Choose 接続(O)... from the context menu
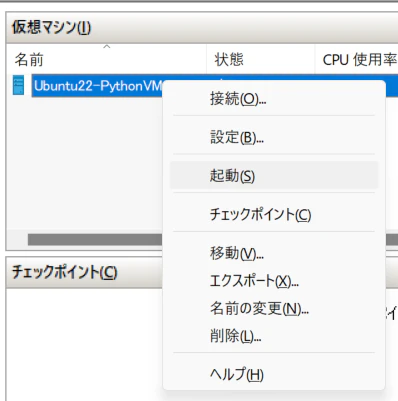Image resolution: width=398 pixels, height=401 pixels. [274, 99]
